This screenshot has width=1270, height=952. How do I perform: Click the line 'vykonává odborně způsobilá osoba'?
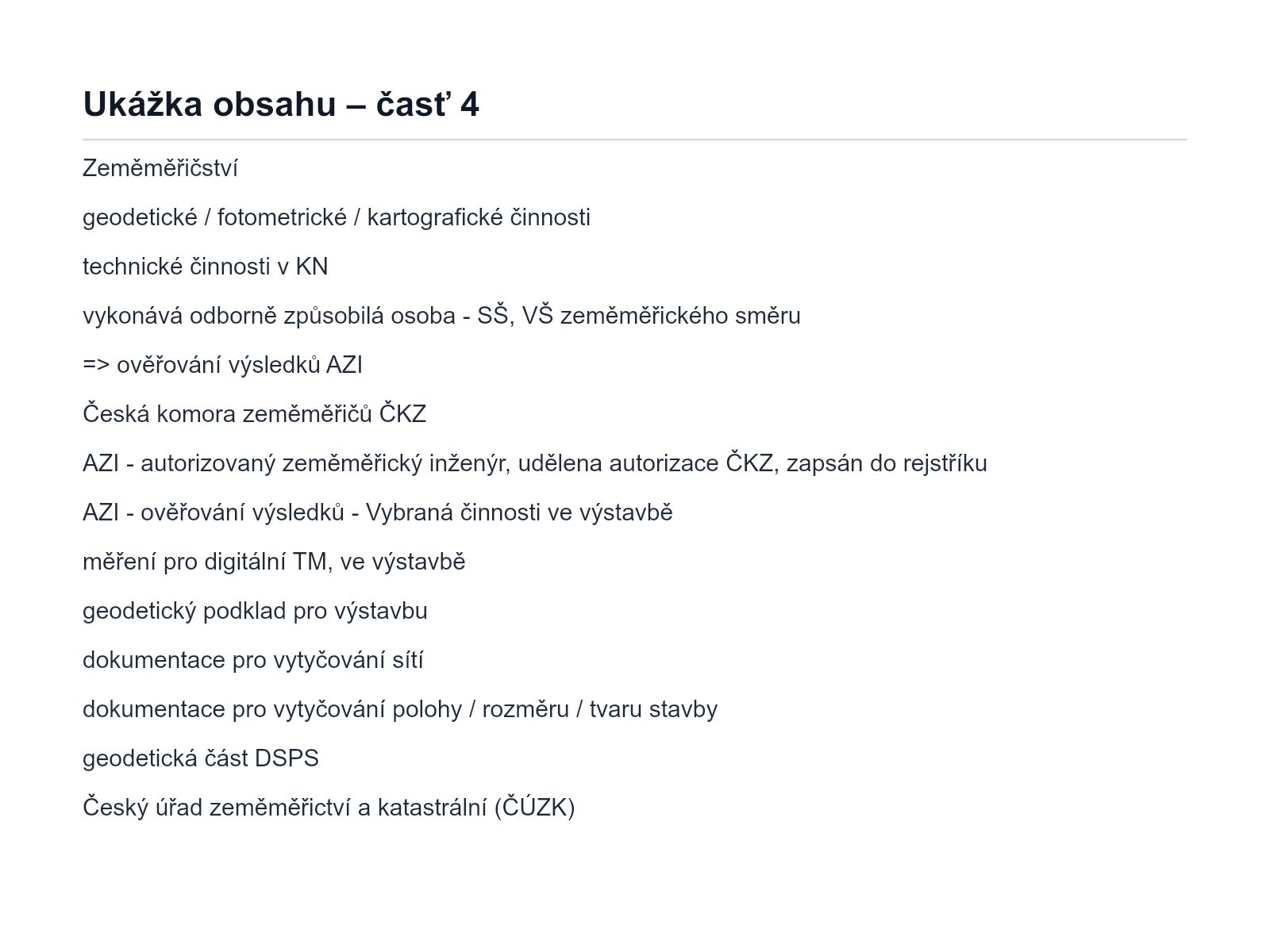point(441,316)
